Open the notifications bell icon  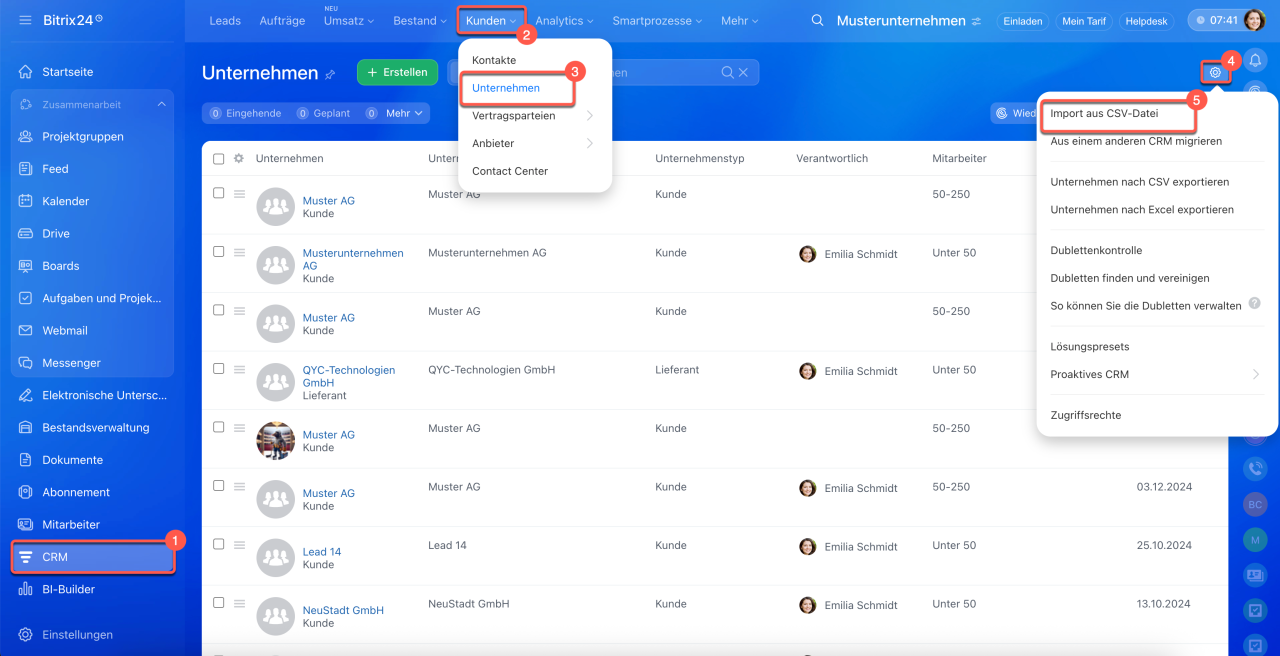coord(1254,60)
